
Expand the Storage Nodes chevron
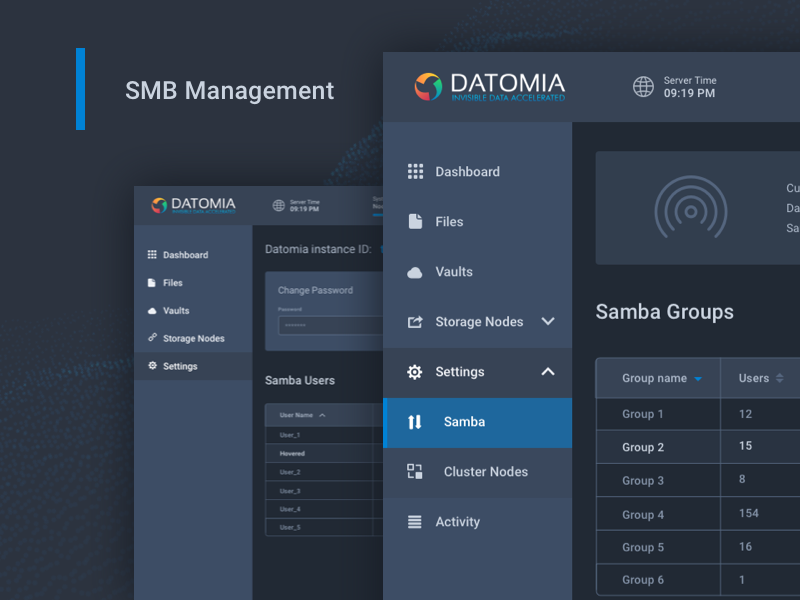548,321
